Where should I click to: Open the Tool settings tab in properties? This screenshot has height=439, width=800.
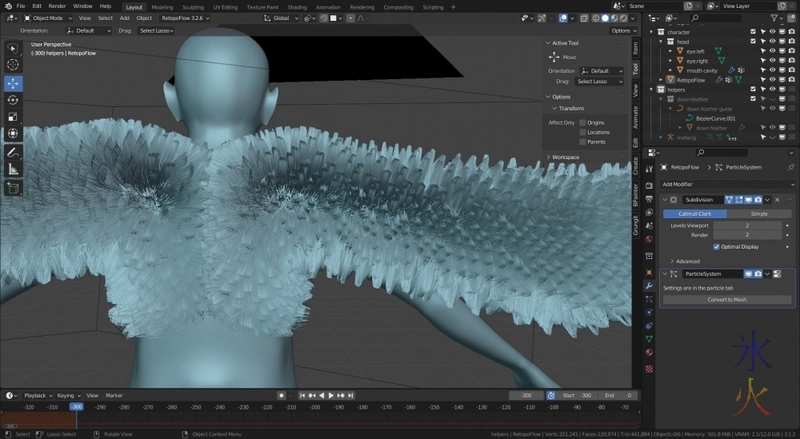(x=649, y=169)
